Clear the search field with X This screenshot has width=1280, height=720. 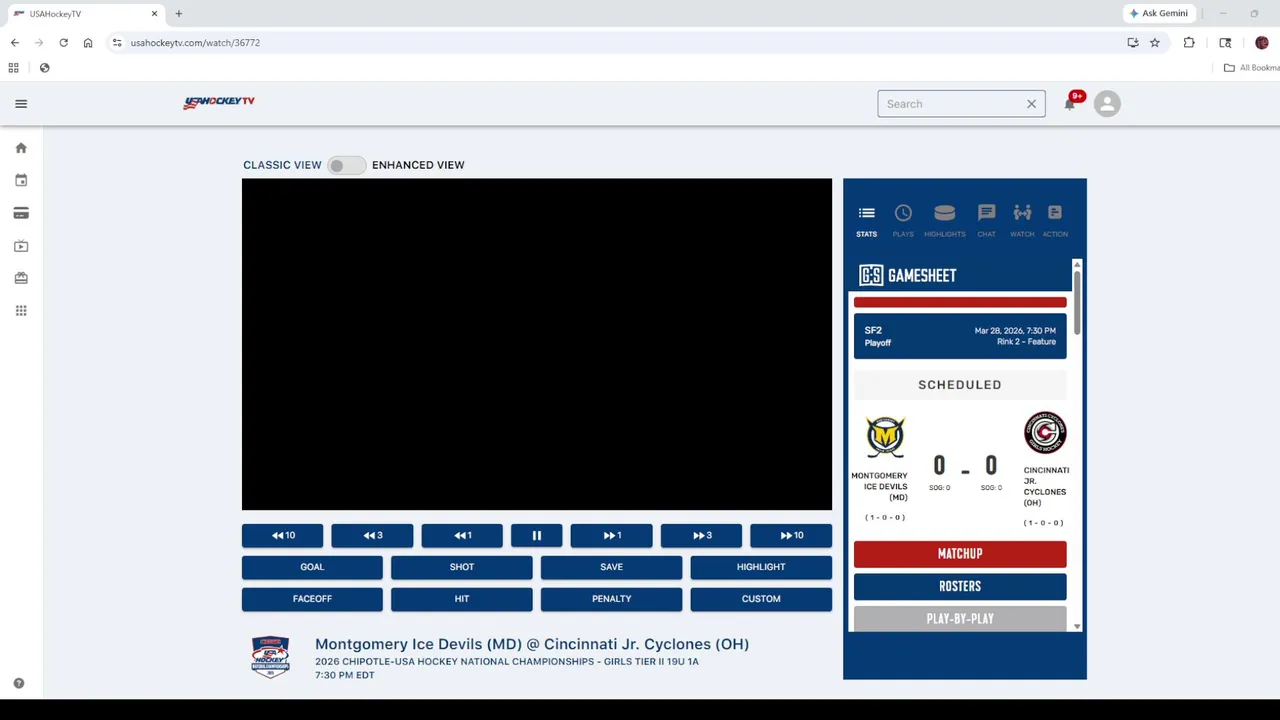pyautogui.click(x=1031, y=104)
